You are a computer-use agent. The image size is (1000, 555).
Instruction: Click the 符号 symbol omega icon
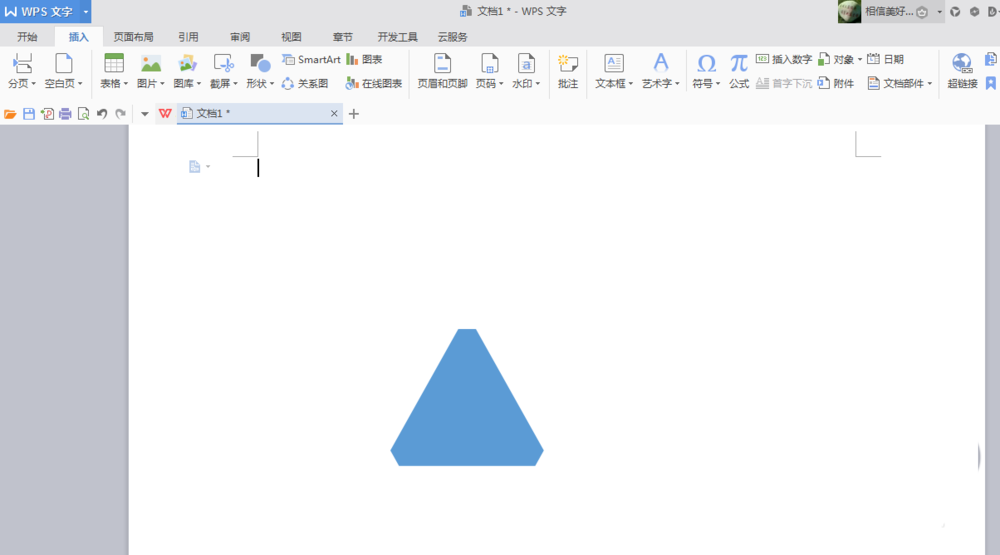point(706,64)
